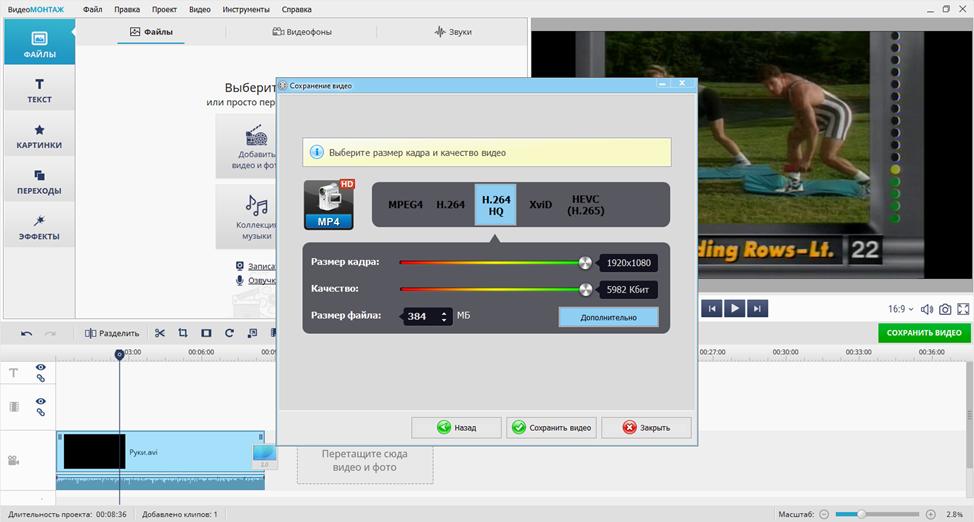The width and height of the screenshot is (974, 522).
Task: Click the Качество slider handle
Action: point(585,289)
